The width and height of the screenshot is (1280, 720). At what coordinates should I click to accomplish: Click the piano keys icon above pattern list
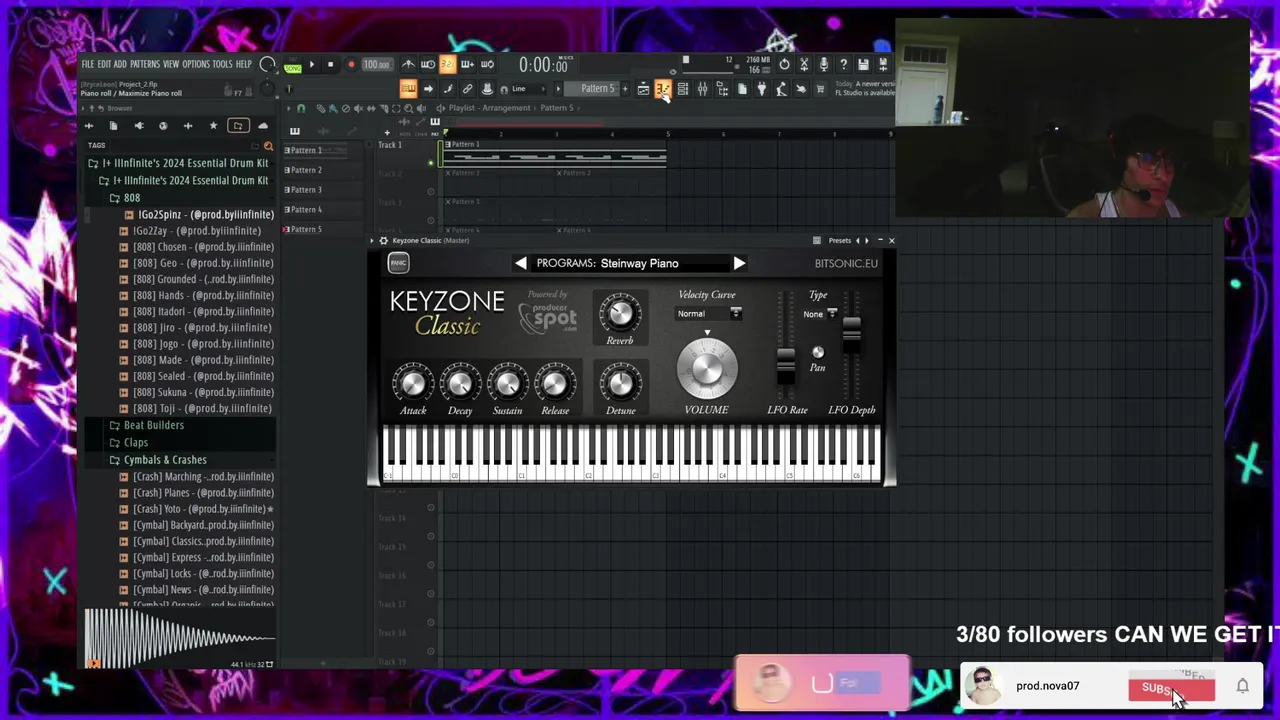(294, 132)
